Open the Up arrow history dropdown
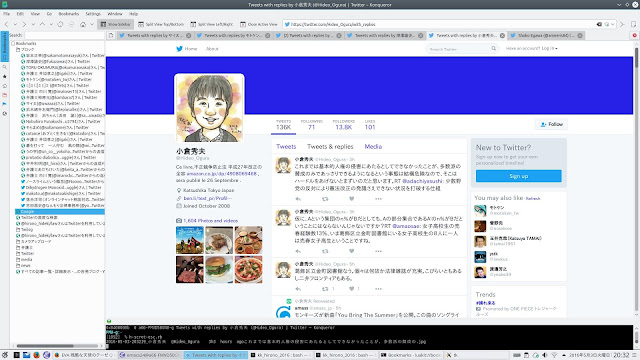Screen dimensions: 640x360 point(51,24)
